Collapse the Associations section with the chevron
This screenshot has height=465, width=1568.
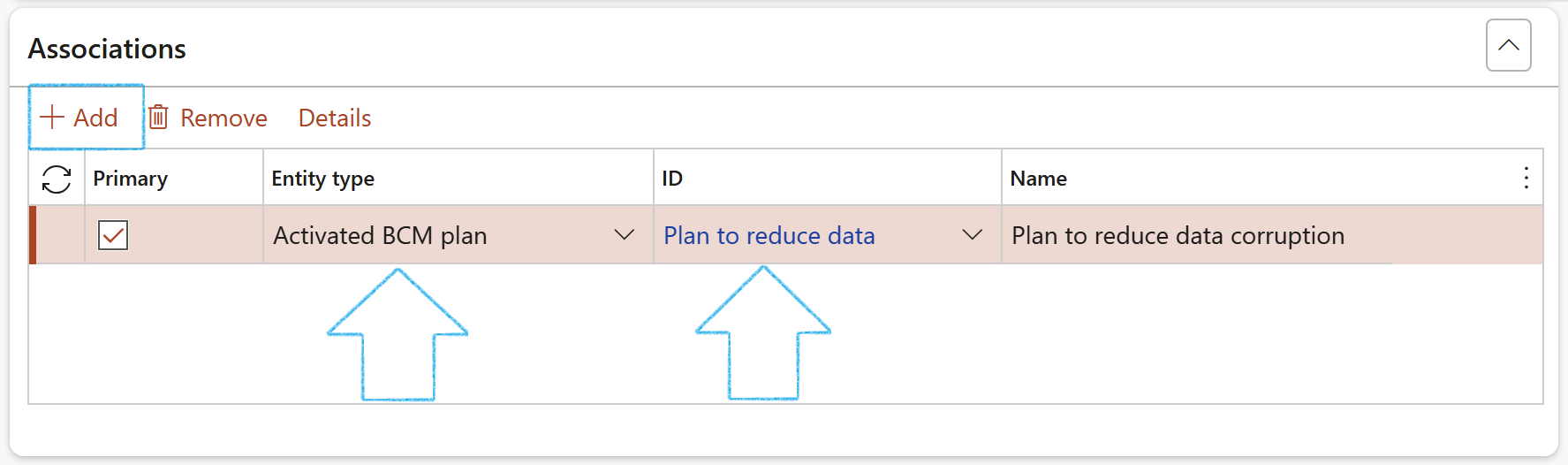(x=1509, y=45)
